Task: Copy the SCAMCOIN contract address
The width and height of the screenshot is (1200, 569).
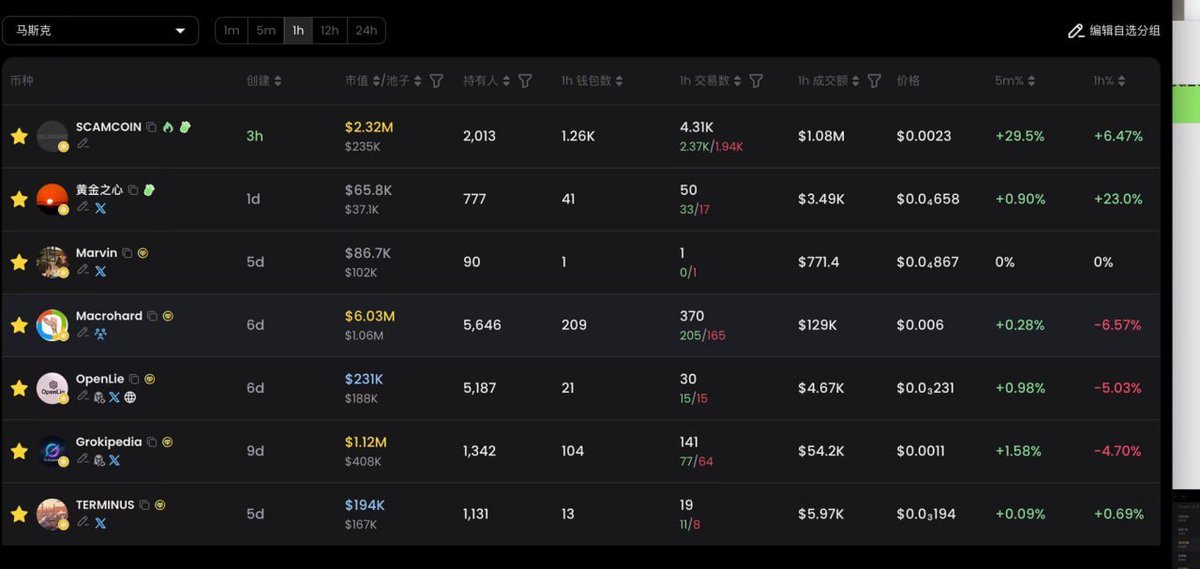Action: (151, 128)
